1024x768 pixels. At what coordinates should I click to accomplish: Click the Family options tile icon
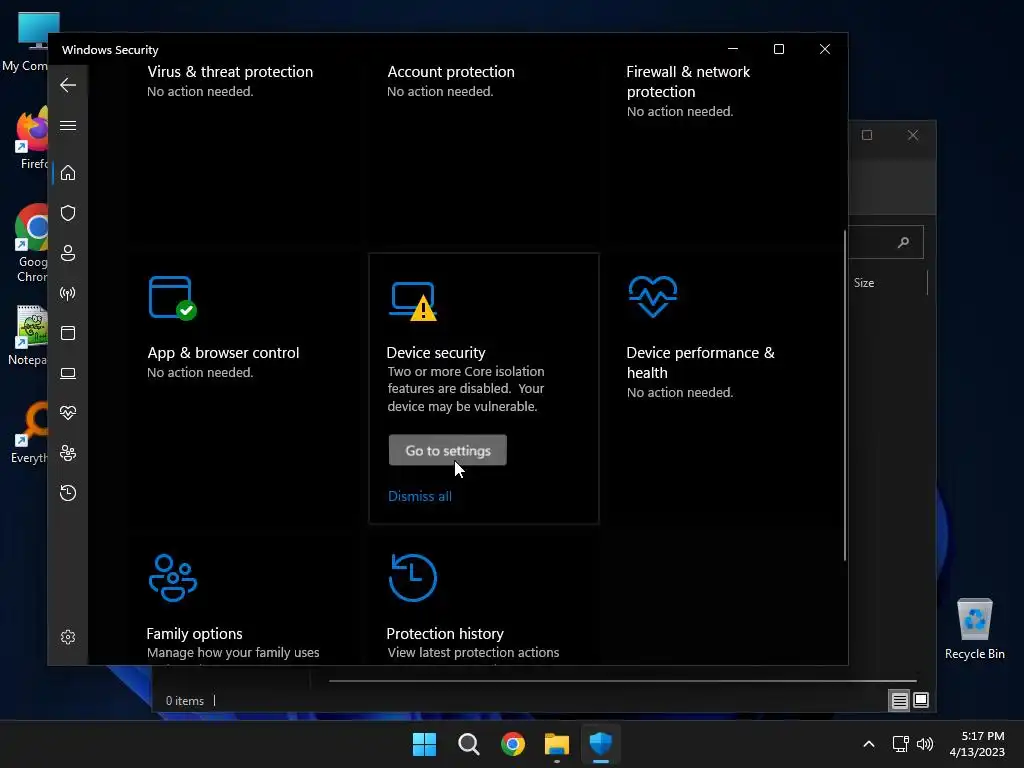tap(172, 578)
